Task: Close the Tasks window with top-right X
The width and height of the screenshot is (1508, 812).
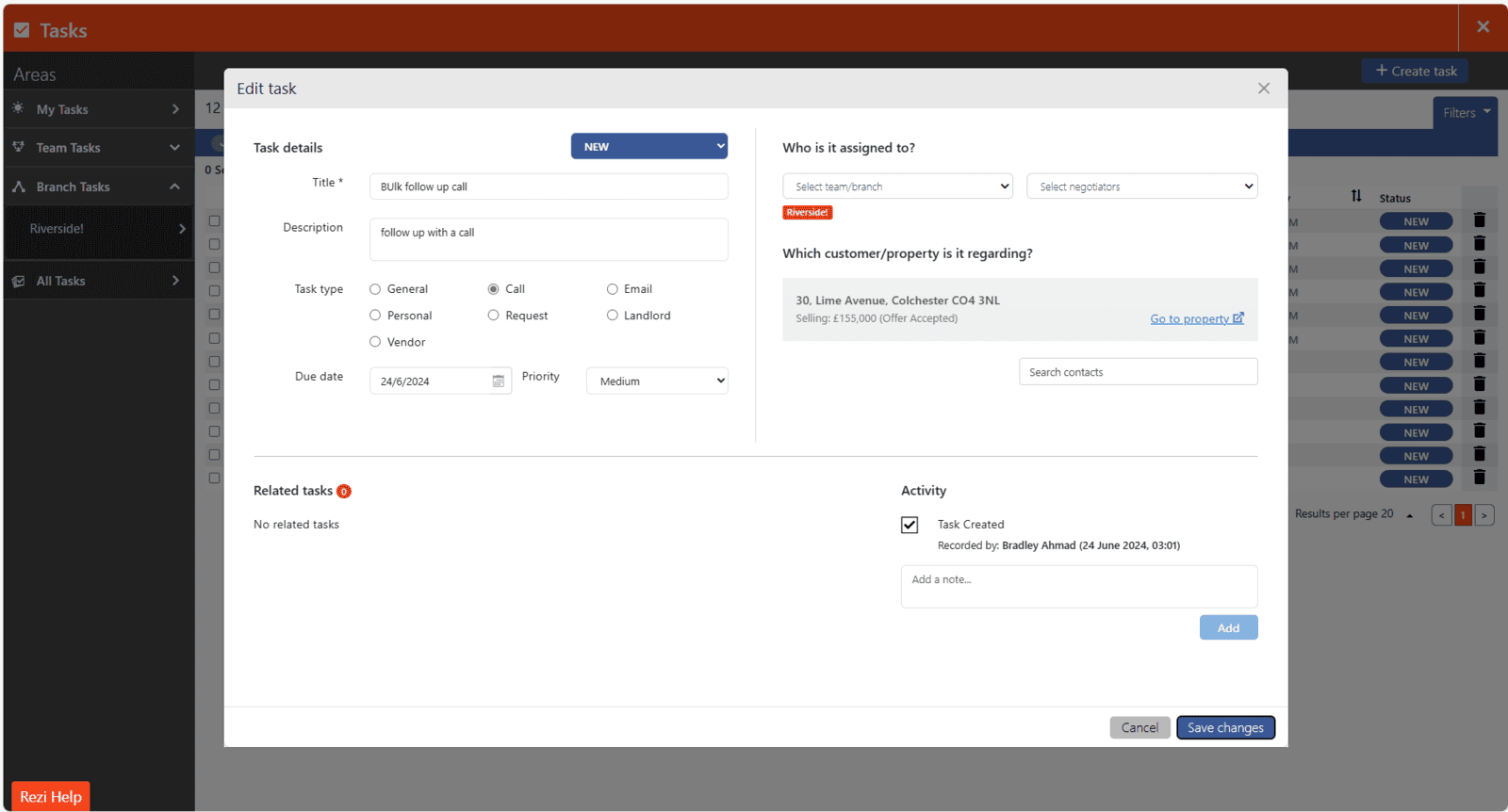Action: pyautogui.click(x=1483, y=26)
